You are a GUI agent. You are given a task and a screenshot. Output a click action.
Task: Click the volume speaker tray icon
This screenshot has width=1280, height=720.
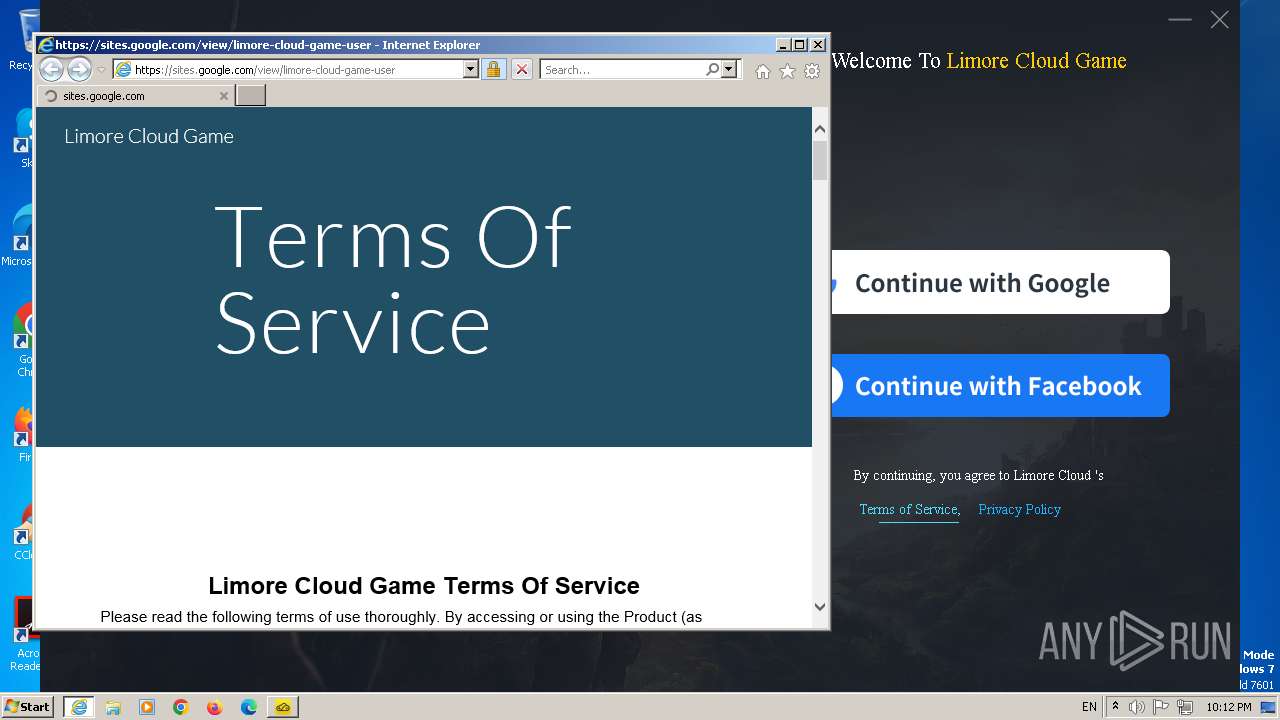click(1137, 707)
